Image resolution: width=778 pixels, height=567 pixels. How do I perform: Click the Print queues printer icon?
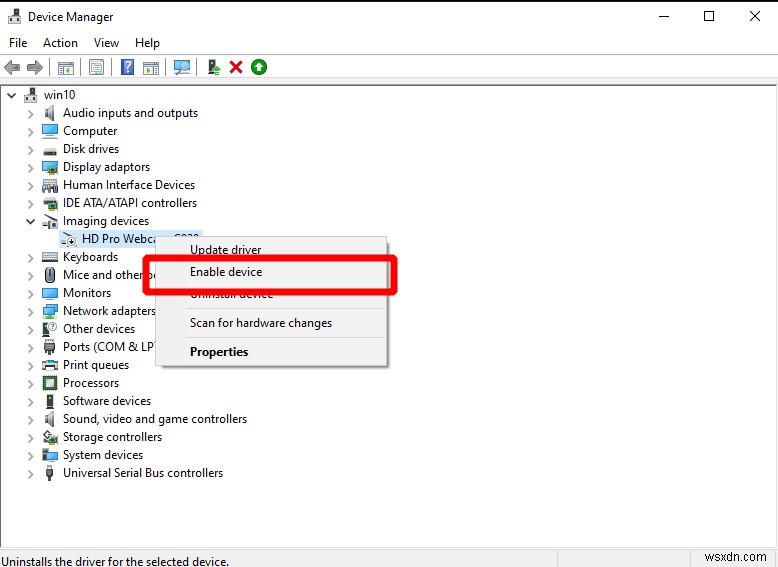click(50, 365)
